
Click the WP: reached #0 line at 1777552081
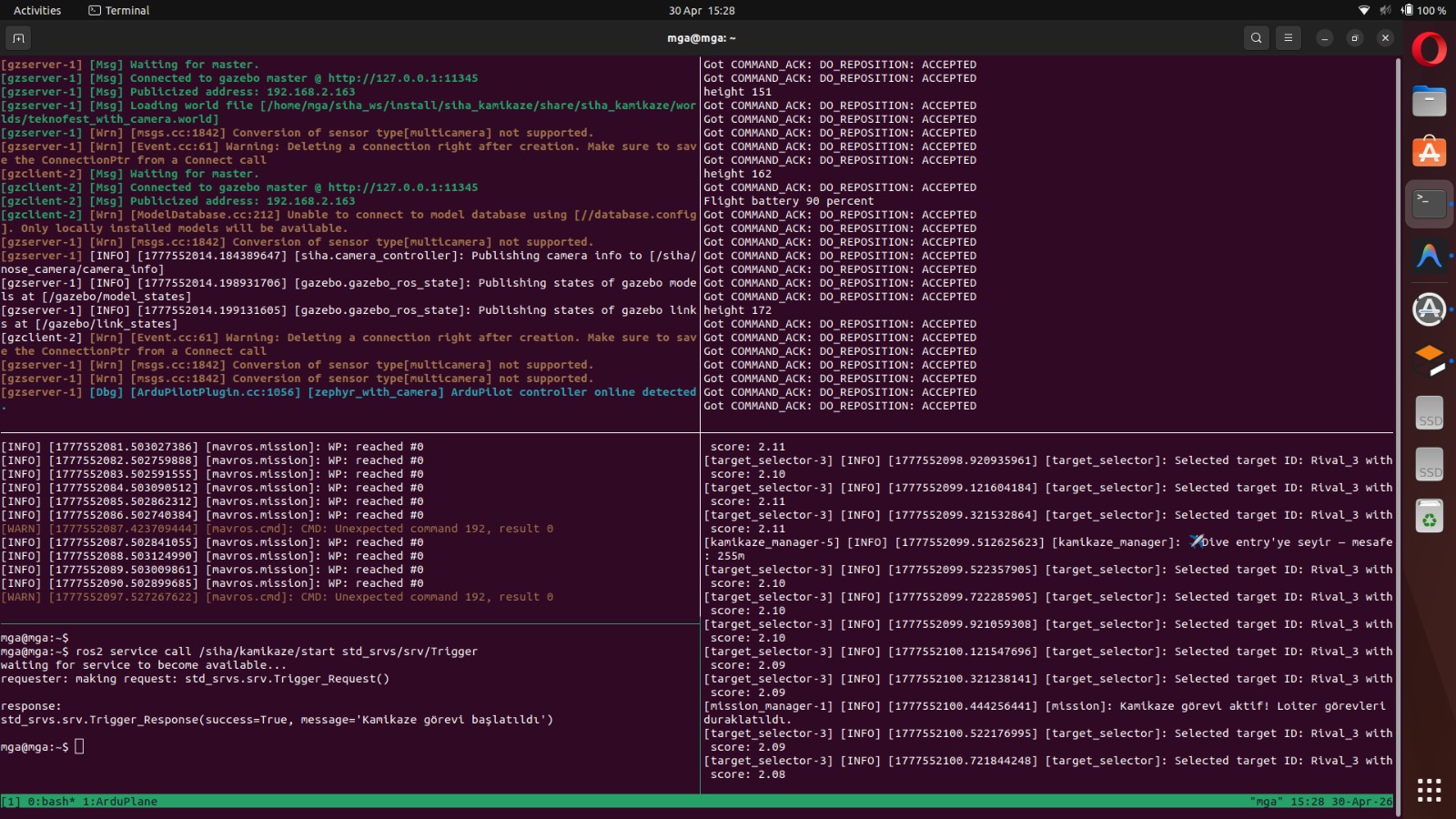[x=212, y=447]
